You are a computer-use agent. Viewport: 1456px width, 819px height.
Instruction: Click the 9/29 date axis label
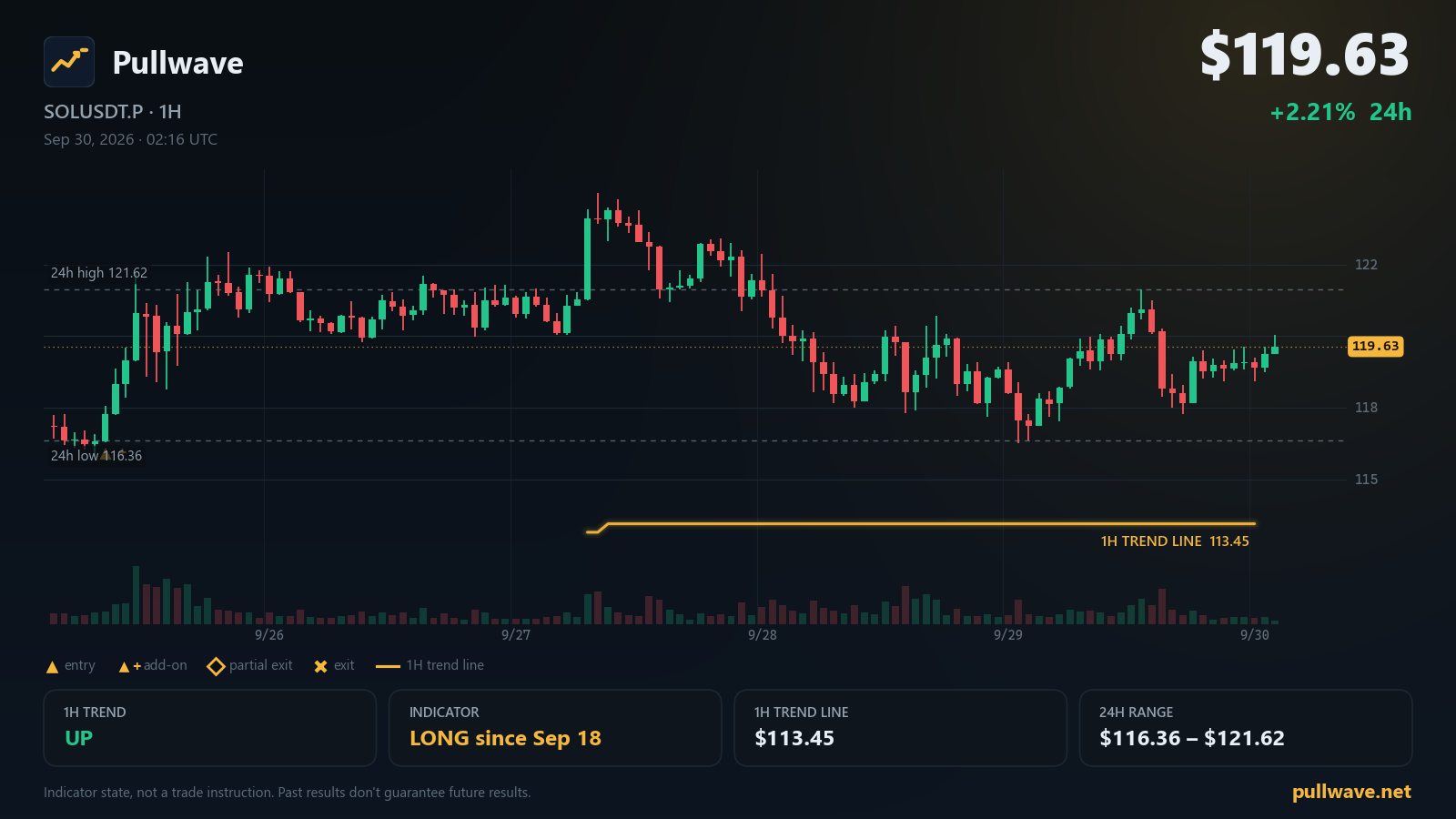point(1008,635)
